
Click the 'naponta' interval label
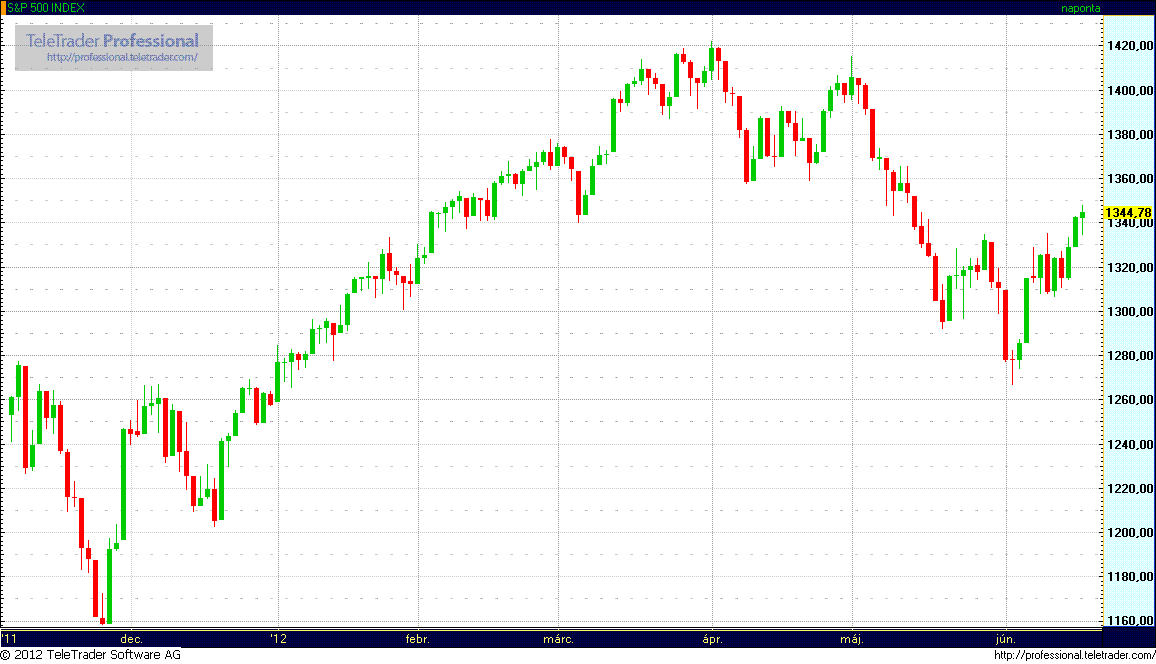(1080, 8)
